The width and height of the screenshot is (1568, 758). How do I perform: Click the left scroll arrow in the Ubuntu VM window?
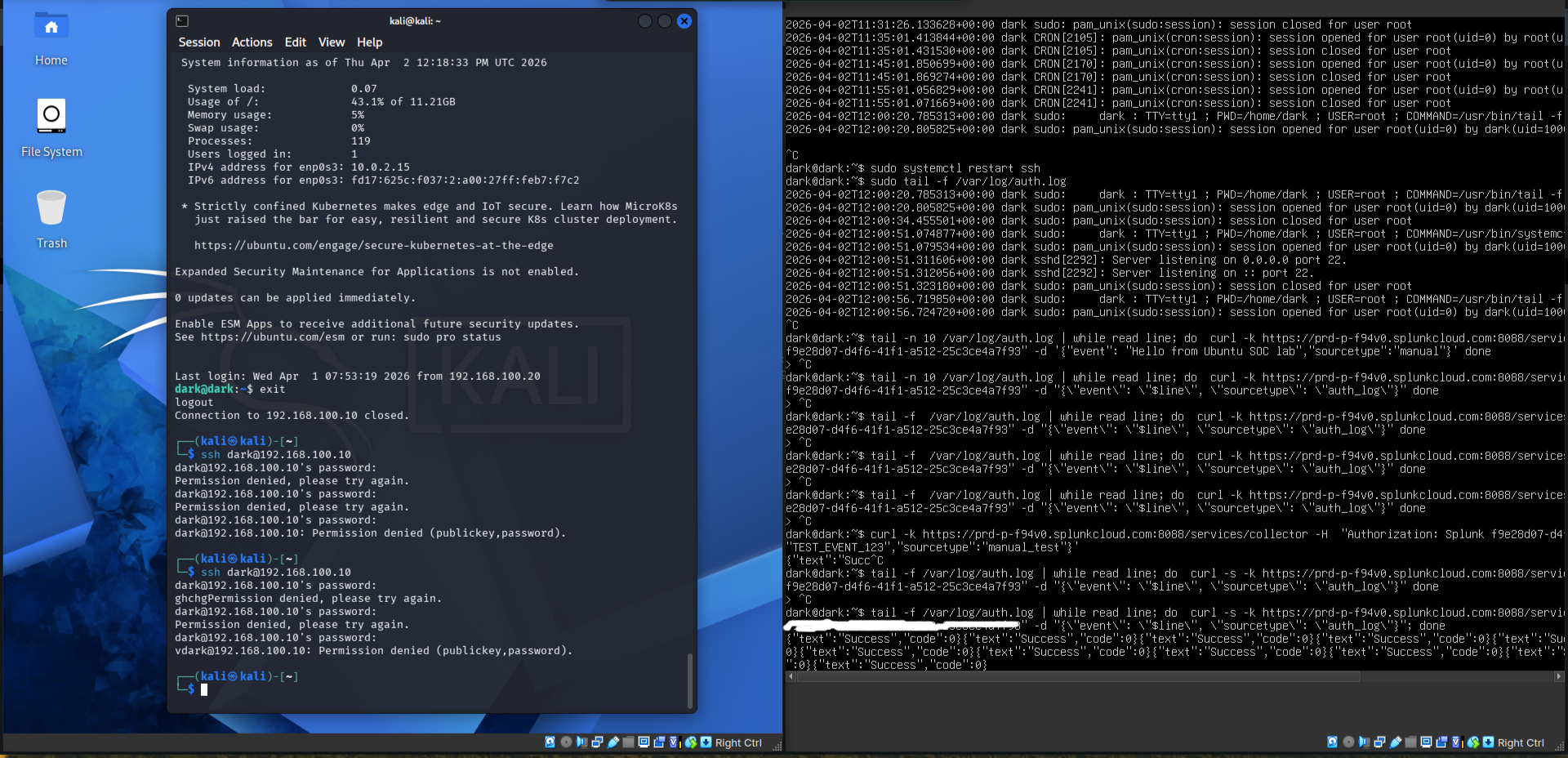coord(790,676)
